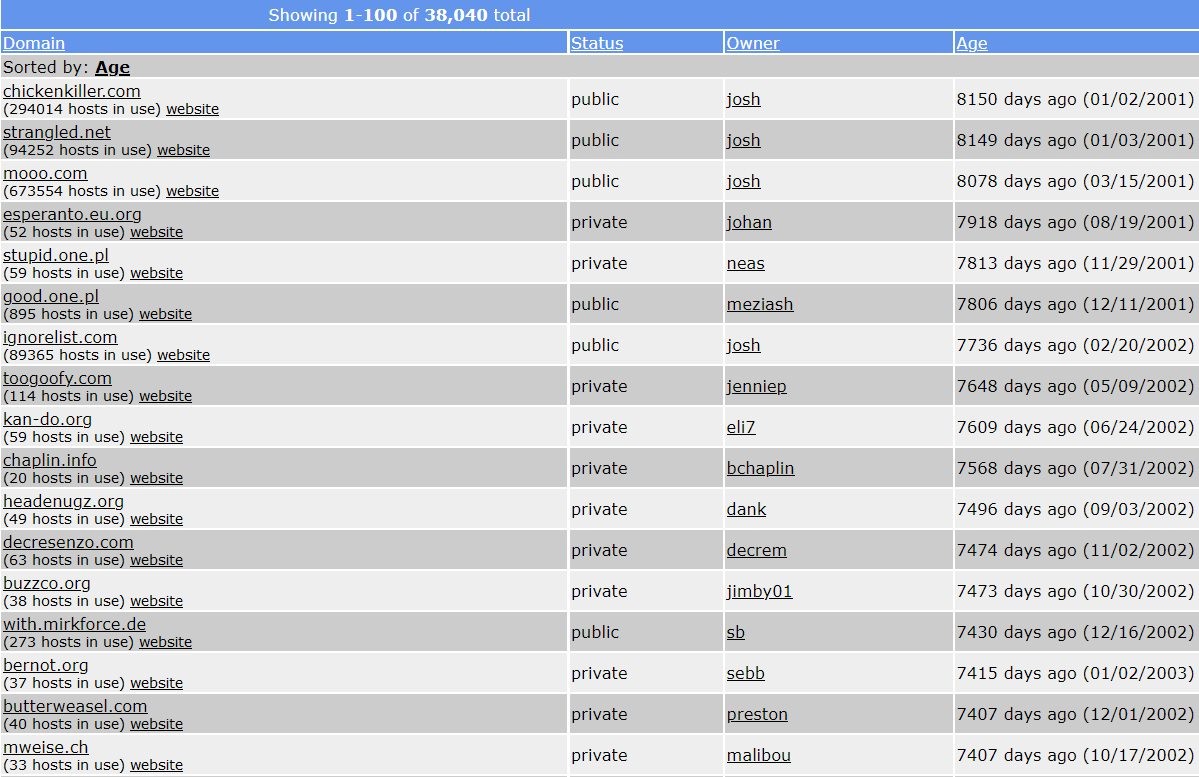Image resolution: width=1199 pixels, height=777 pixels.
Task: View owner meziash profile
Action: coord(759,304)
